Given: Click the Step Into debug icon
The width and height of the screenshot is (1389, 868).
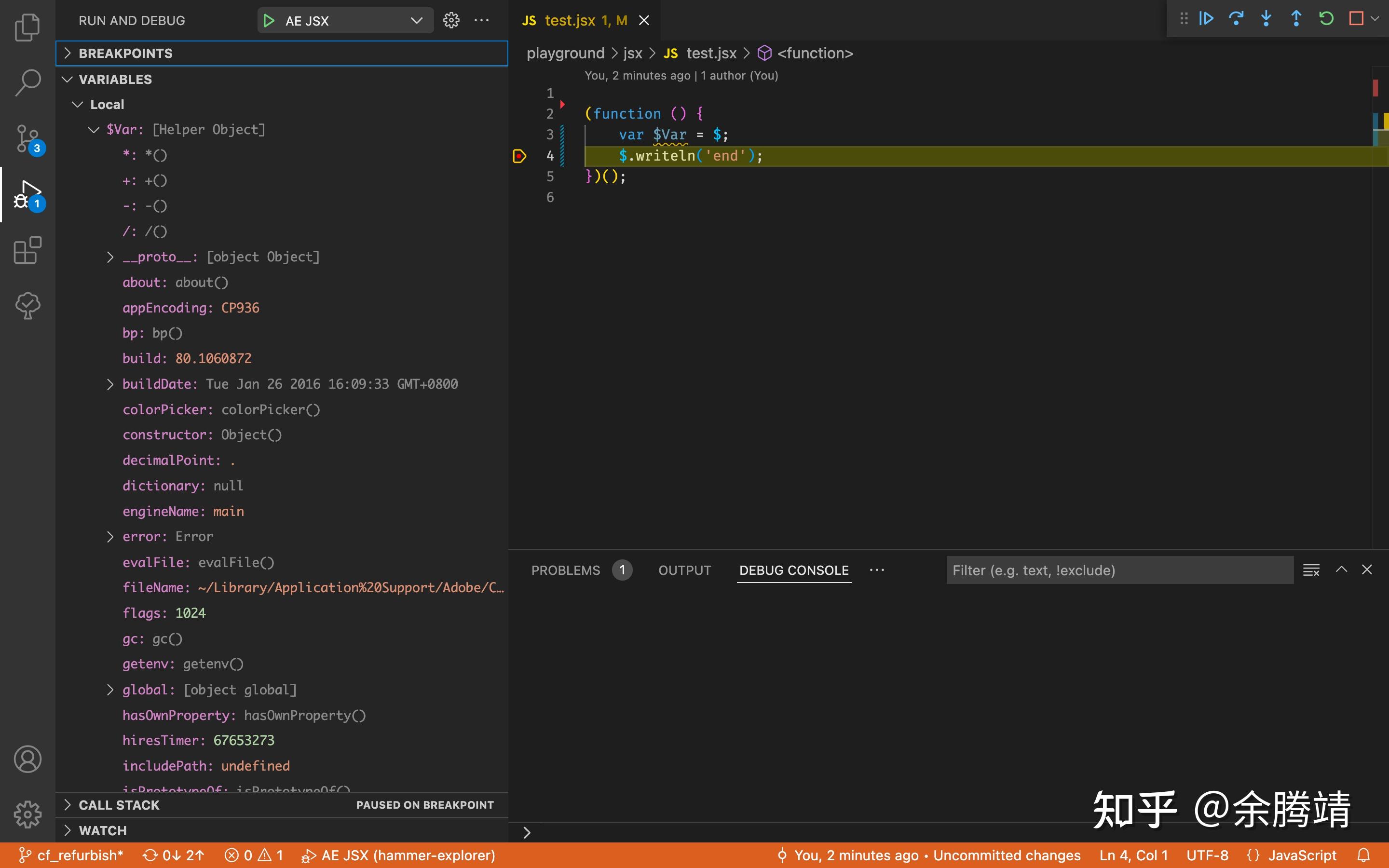Looking at the screenshot, I should pos(1266,19).
